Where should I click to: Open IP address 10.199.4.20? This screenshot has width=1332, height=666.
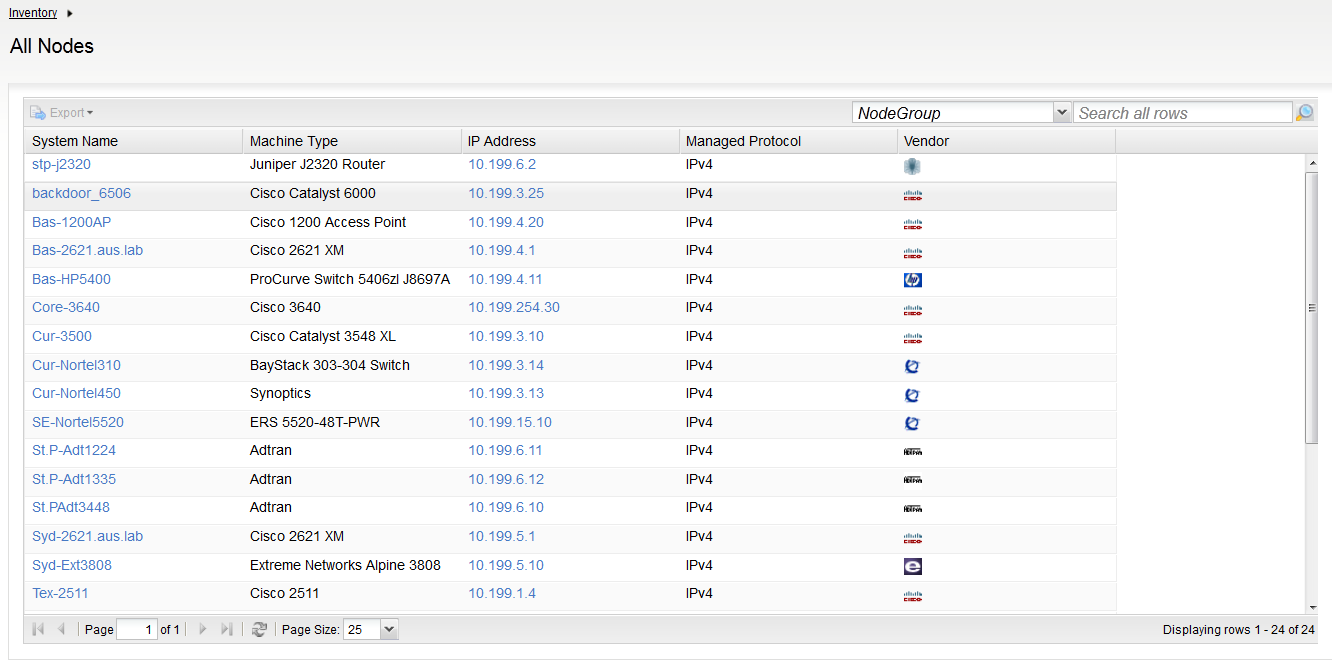tap(506, 222)
